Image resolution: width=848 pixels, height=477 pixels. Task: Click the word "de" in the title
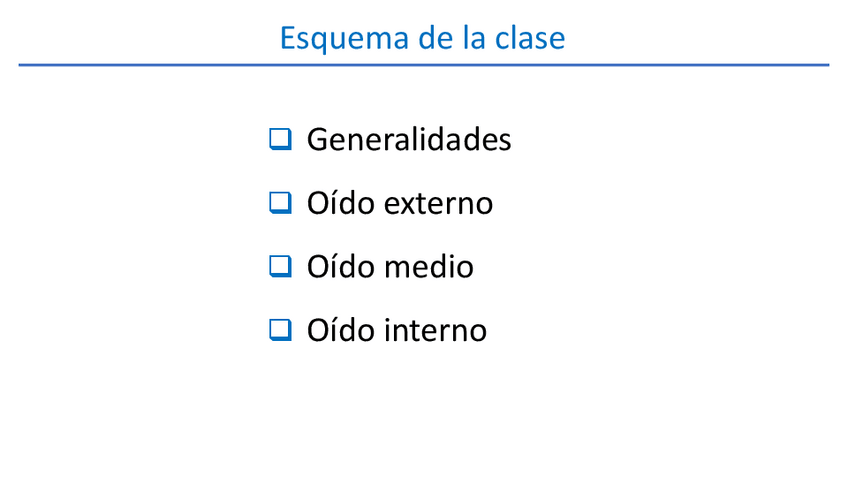pyautogui.click(x=412, y=38)
